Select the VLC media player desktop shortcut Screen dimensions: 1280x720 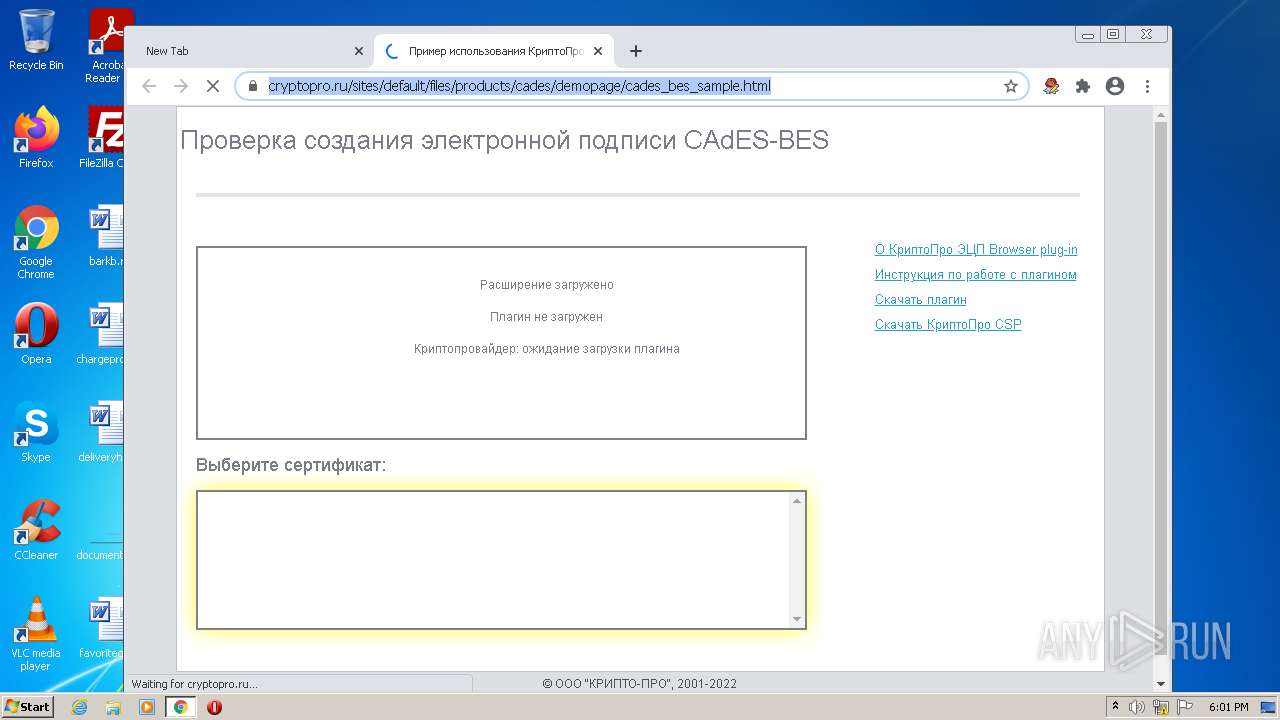click(x=36, y=634)
